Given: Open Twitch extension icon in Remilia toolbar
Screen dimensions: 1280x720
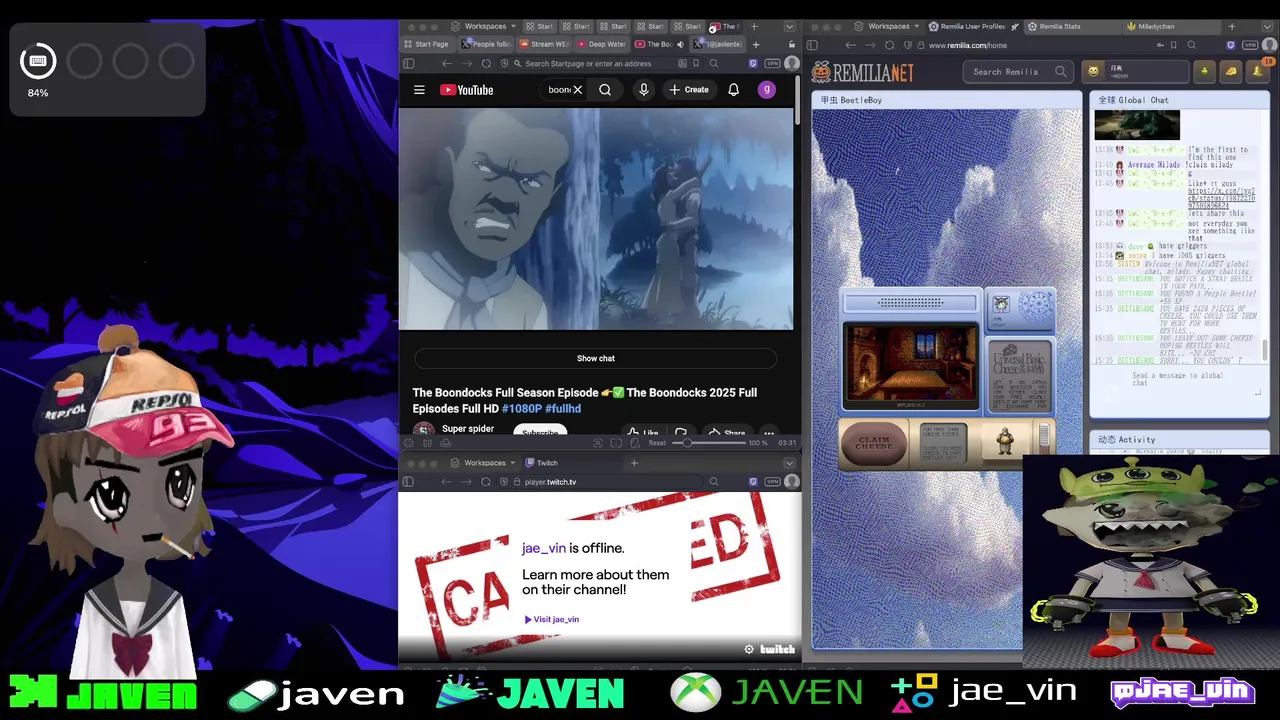Looking at the screenshot, I should (1230, 45).
